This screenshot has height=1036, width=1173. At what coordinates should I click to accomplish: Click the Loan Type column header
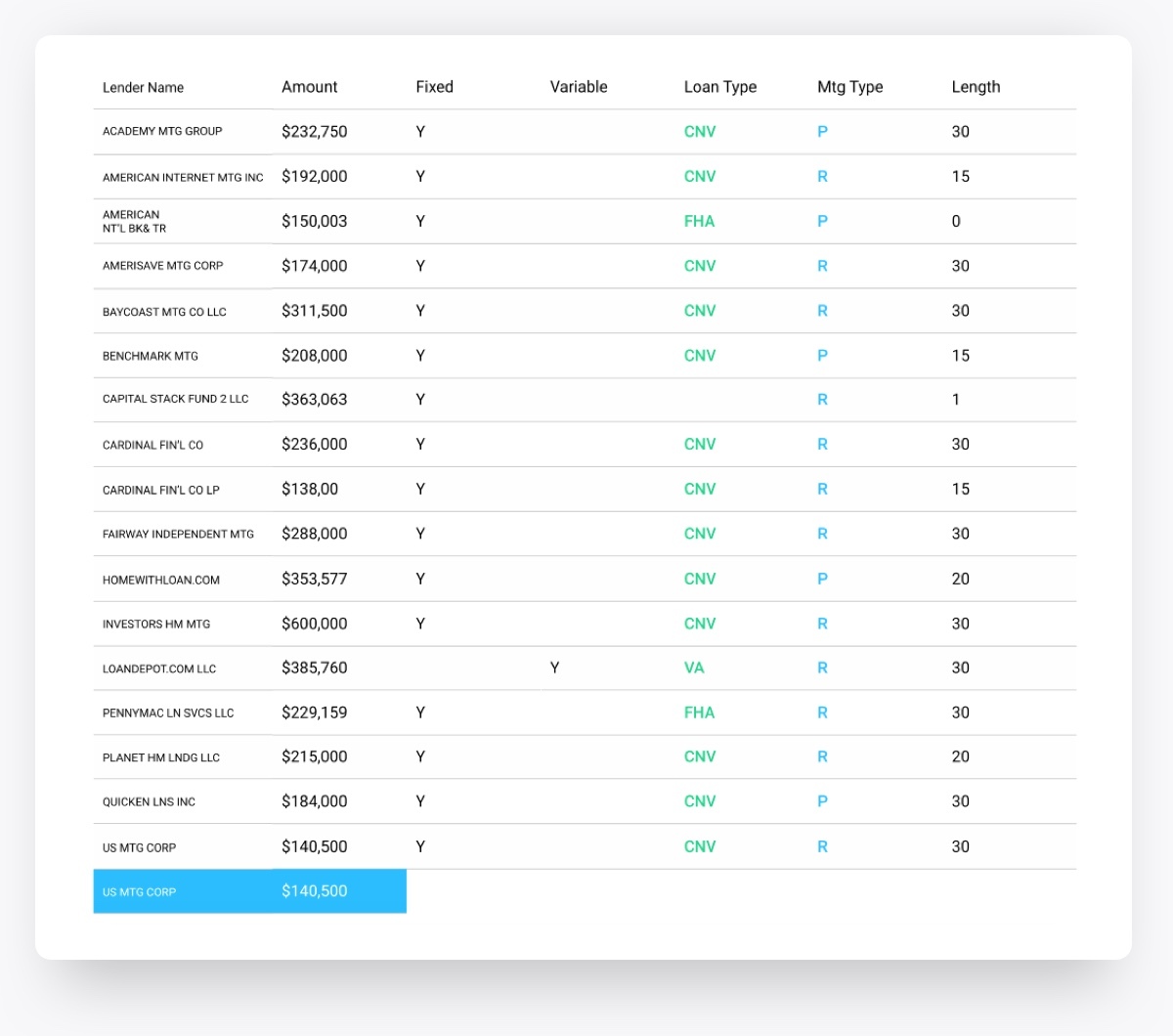coord(719,87)
